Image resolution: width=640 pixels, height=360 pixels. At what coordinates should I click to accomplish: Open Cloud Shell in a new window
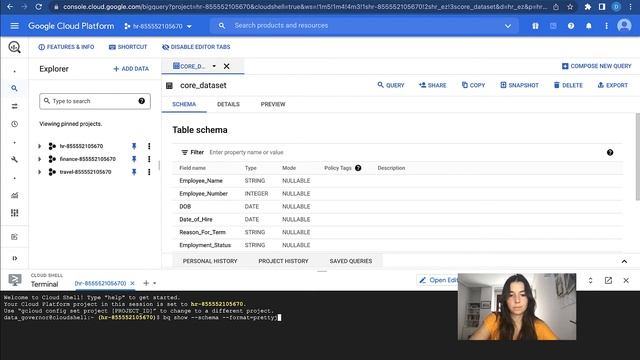(608, 280)
